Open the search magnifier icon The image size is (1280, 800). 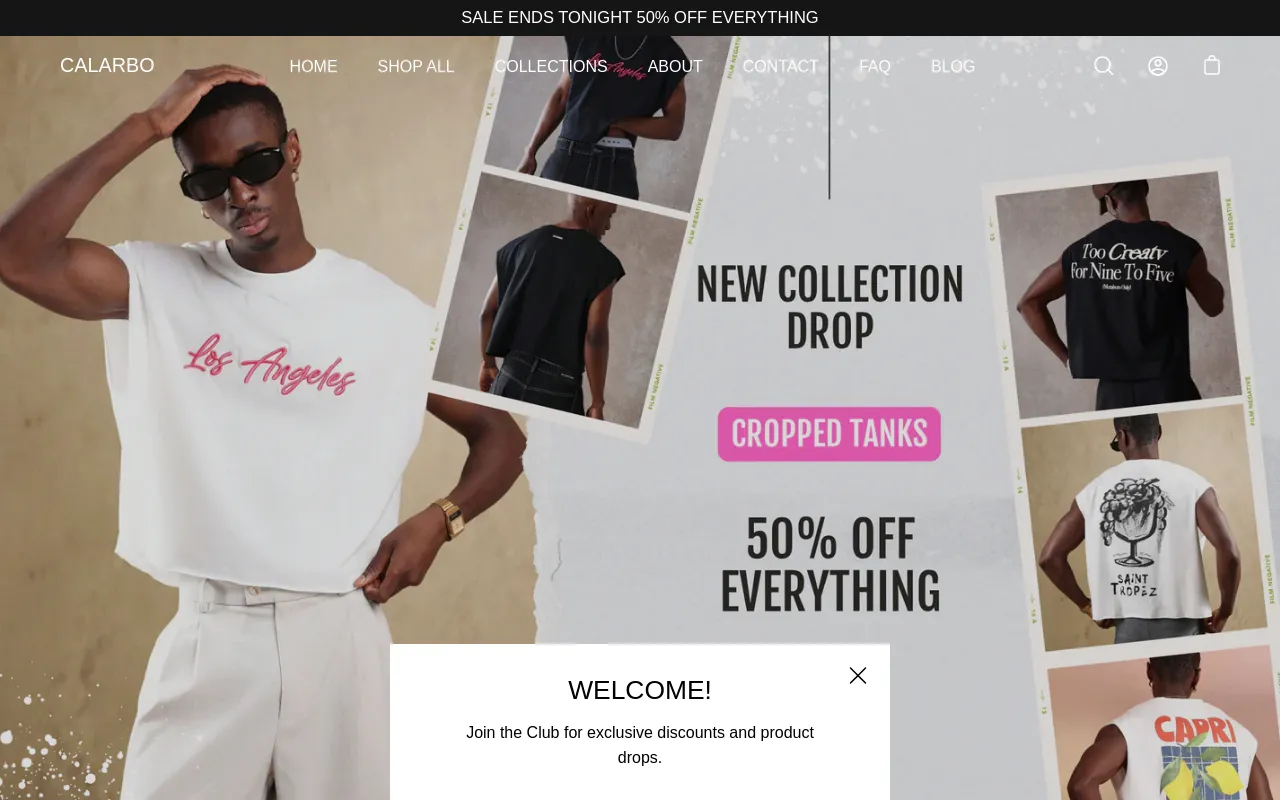(1103, 66)
